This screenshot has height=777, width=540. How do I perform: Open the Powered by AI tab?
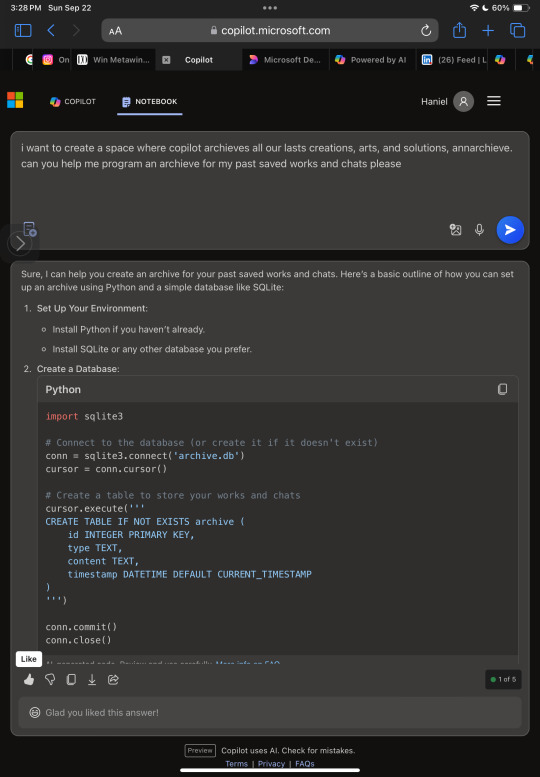[372, 60]
